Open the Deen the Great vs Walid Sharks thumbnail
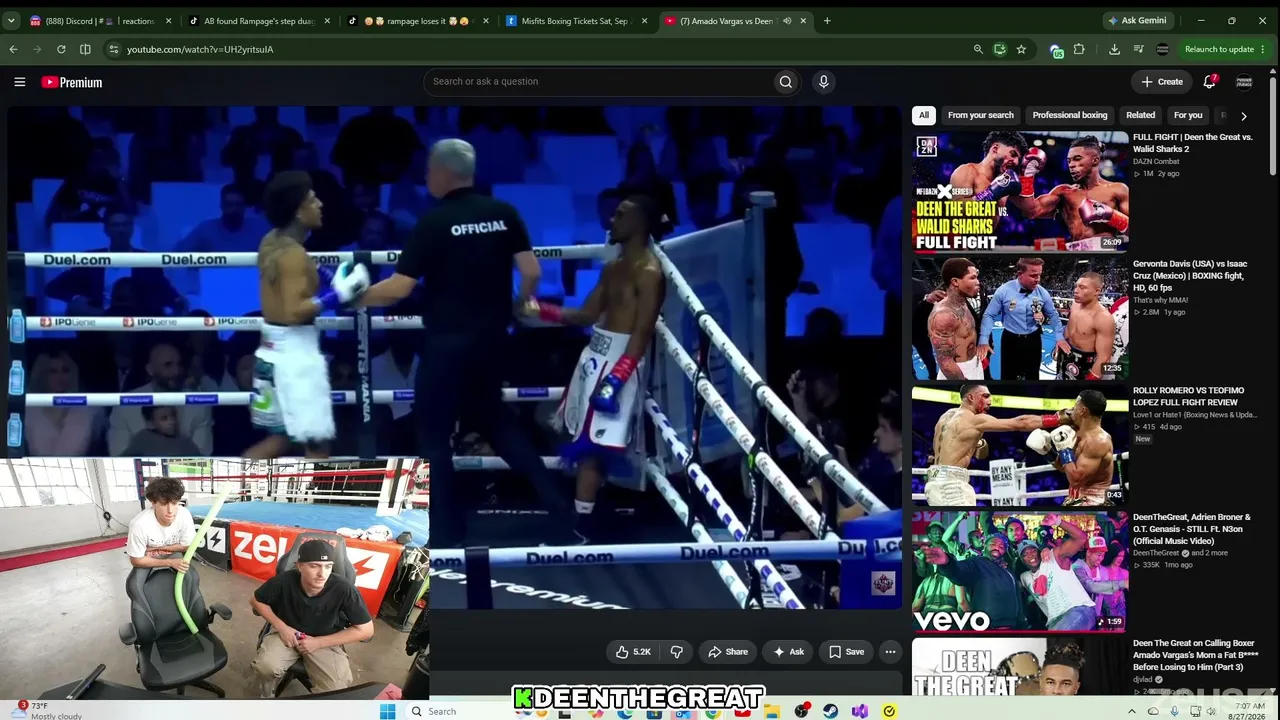Screen dimensions: 1280x720 pyautogui.click(x=1020, y=191)
